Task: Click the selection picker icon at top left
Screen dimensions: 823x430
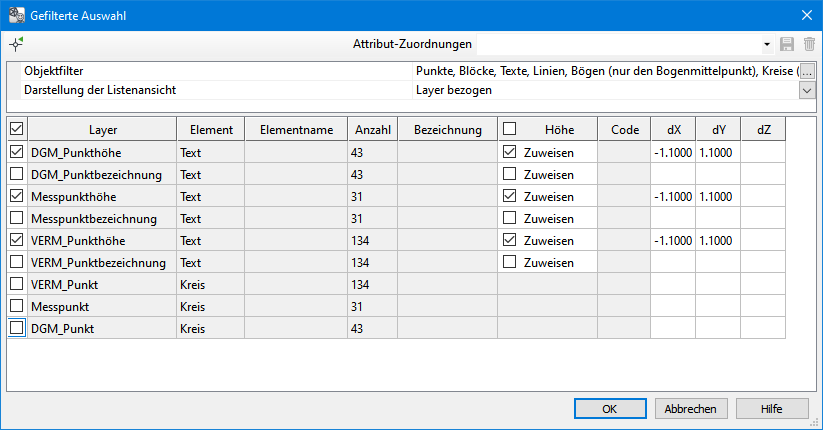Action: 16,44
